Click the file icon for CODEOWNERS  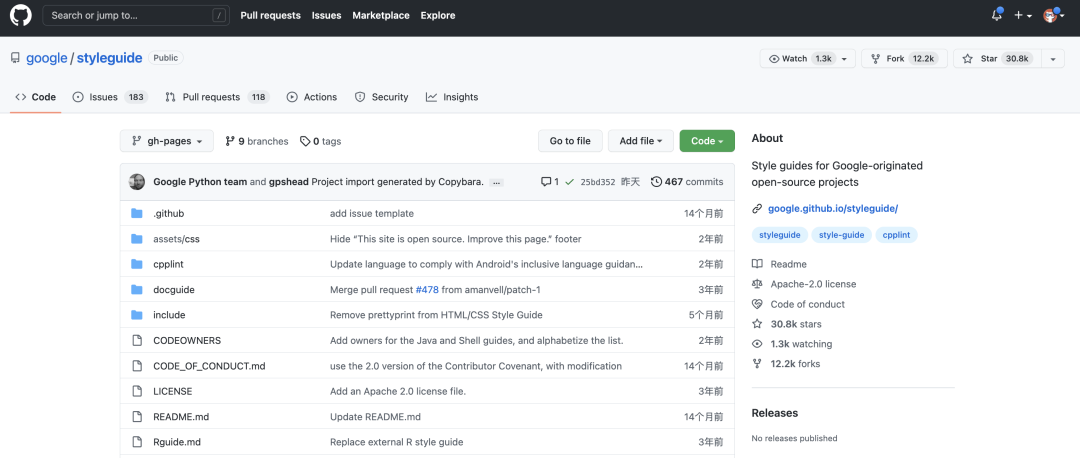(x=136, y=340)
